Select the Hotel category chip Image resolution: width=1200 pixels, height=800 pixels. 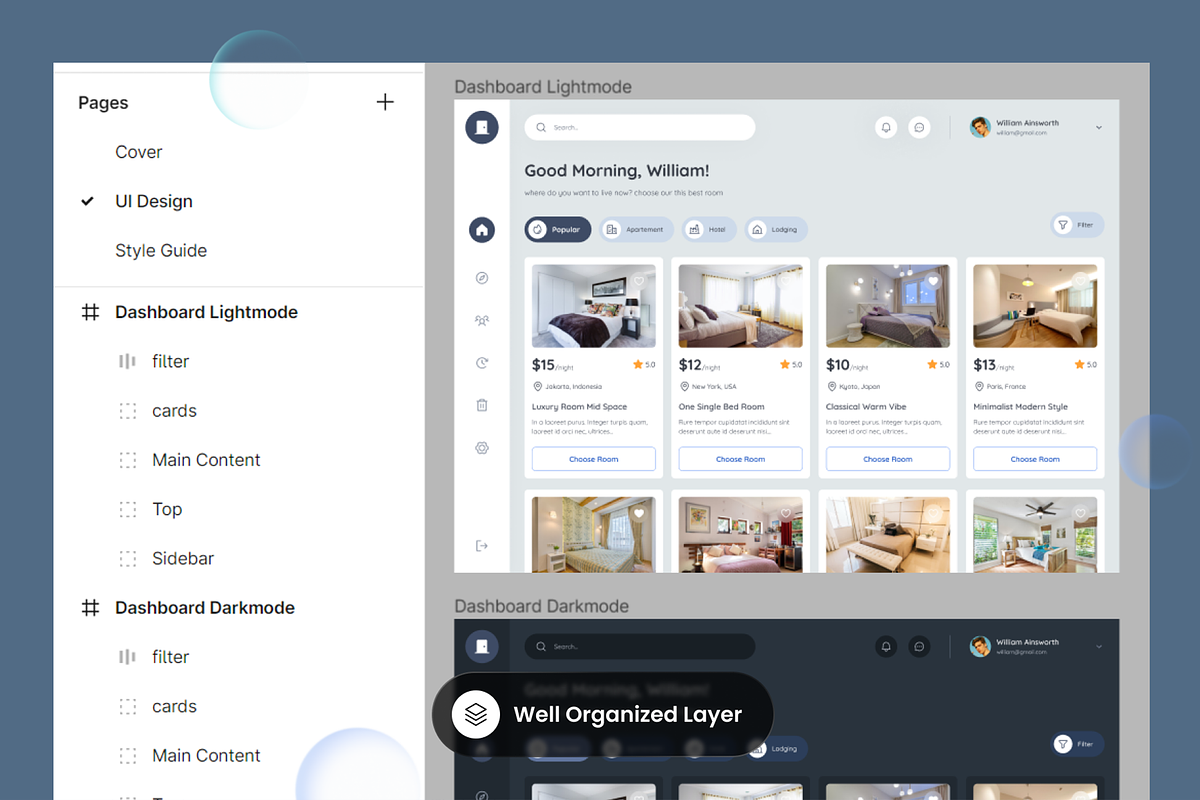(709, 229)
